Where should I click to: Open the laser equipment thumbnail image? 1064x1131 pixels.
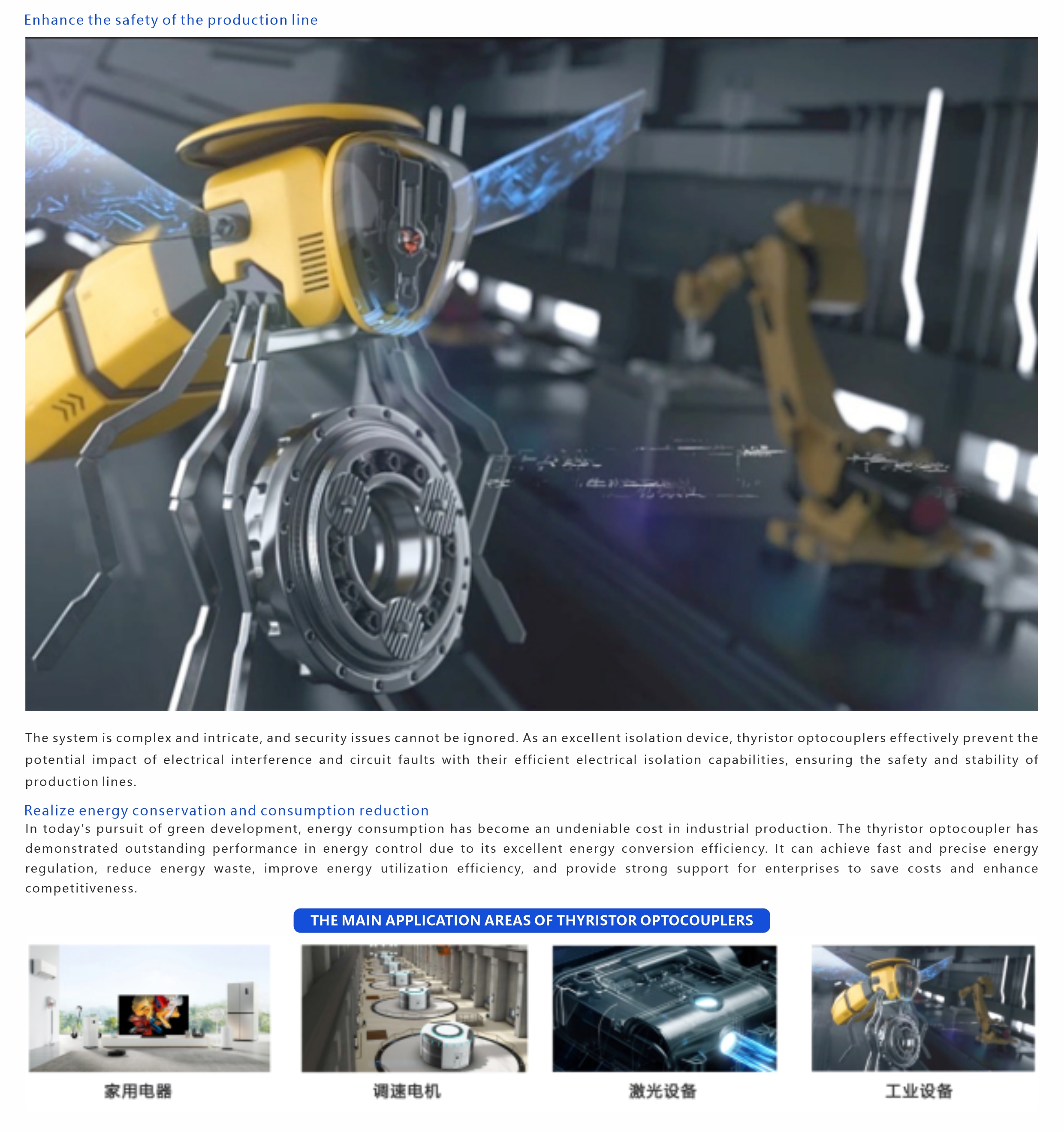pos(664,1008)
